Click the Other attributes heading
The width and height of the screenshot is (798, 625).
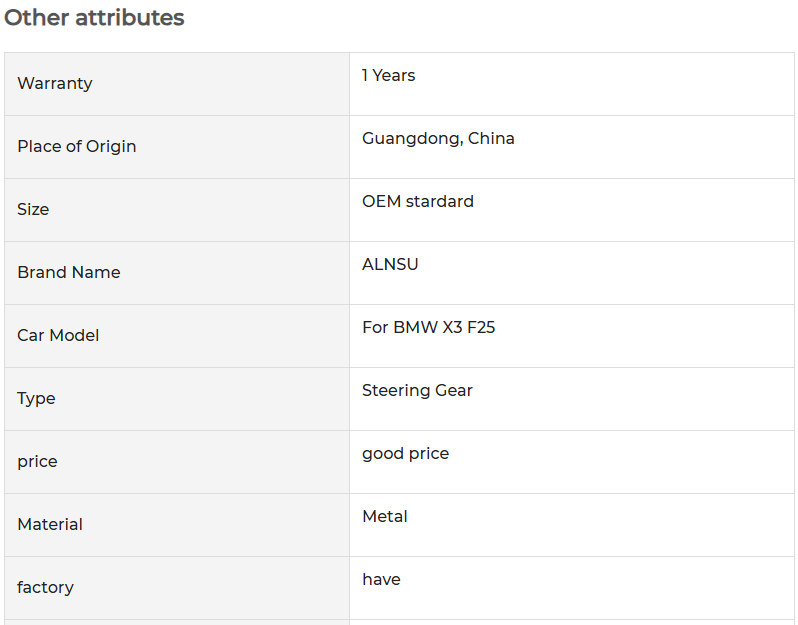pyautogui.click(x=94, y=18)
